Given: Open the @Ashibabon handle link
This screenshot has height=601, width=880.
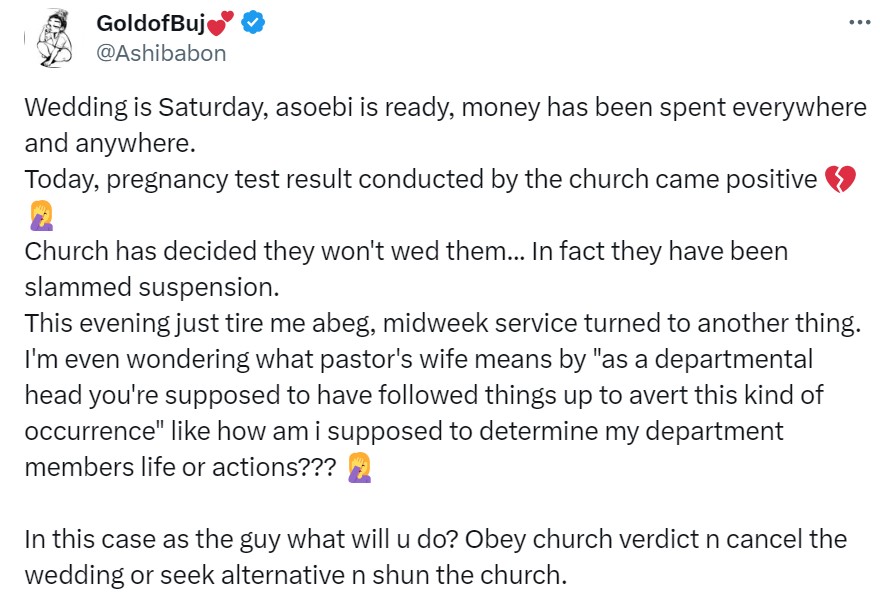Looking at the screenshot, I should 160,53.
